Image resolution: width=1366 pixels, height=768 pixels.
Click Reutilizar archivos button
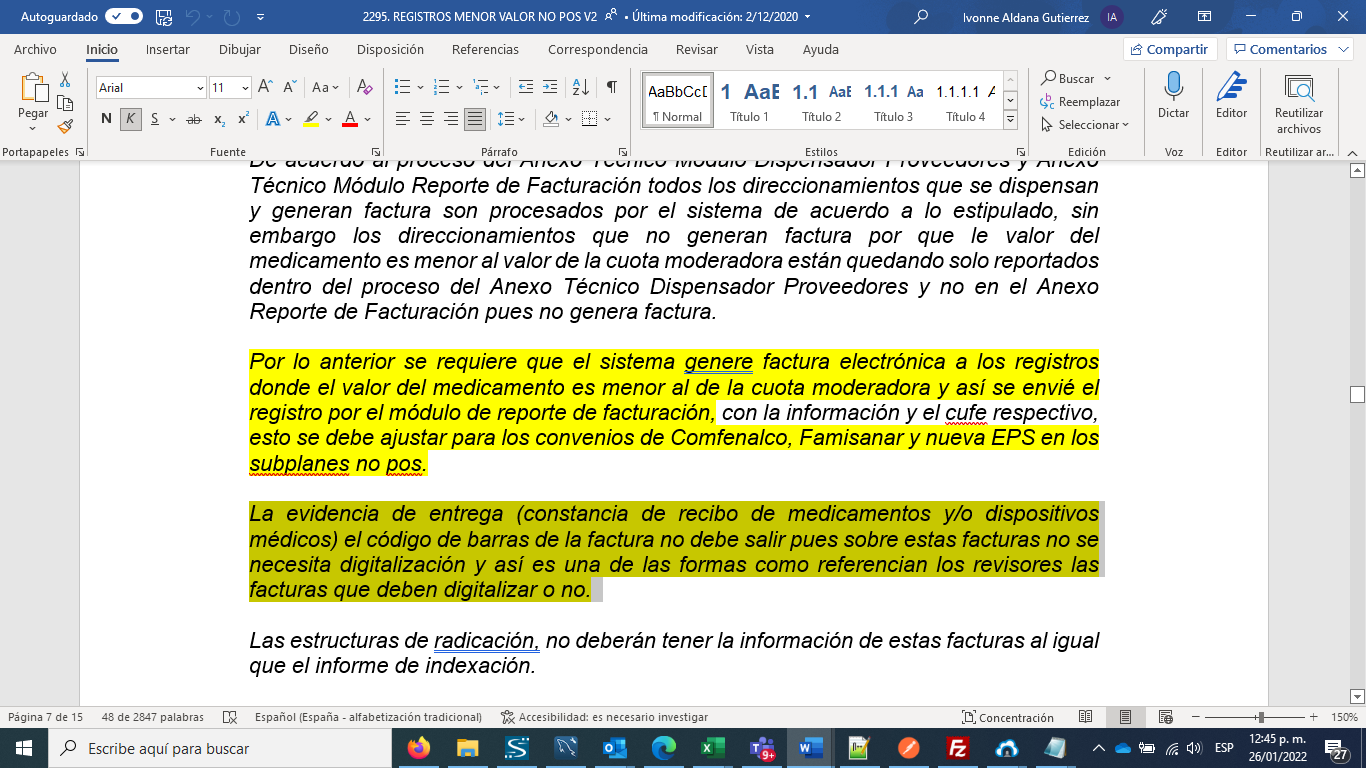pos(1299,104)
